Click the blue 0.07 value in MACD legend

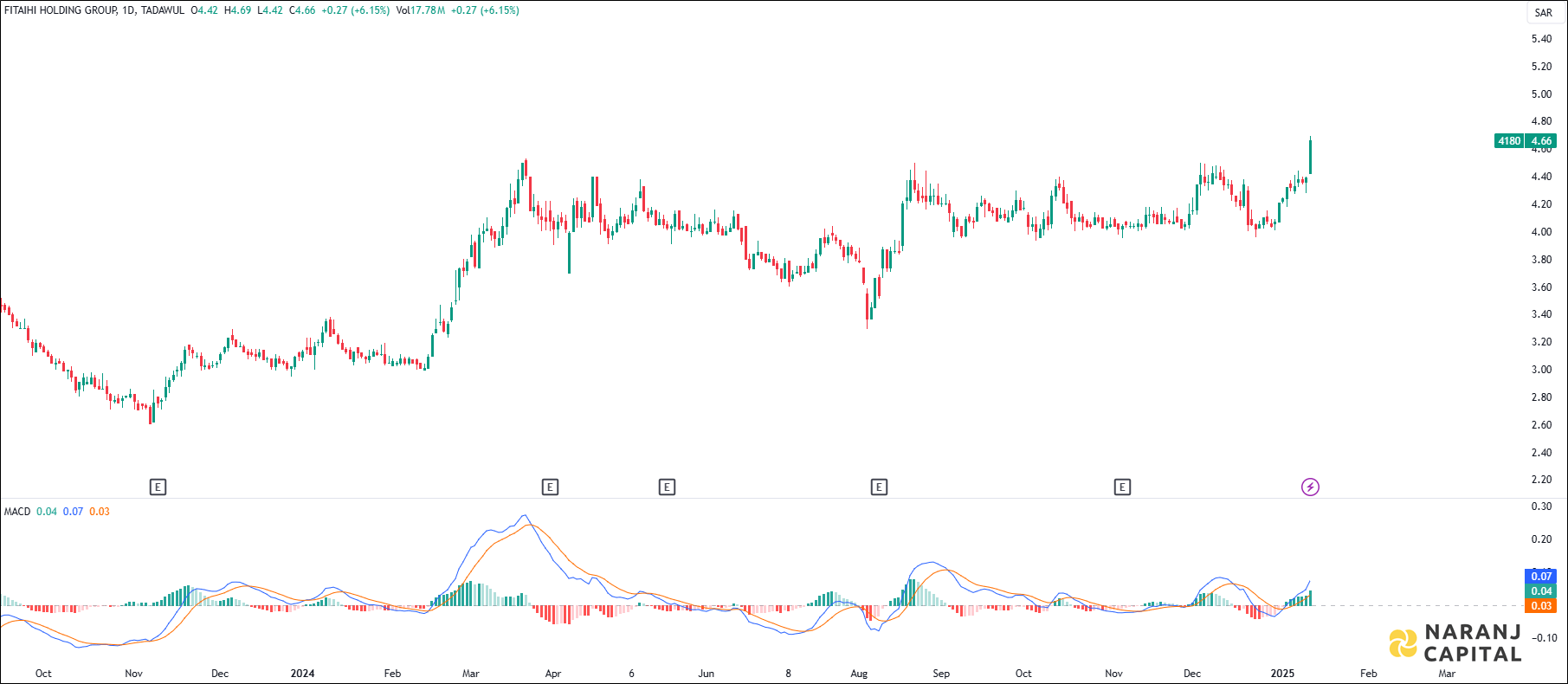[74, 512]
